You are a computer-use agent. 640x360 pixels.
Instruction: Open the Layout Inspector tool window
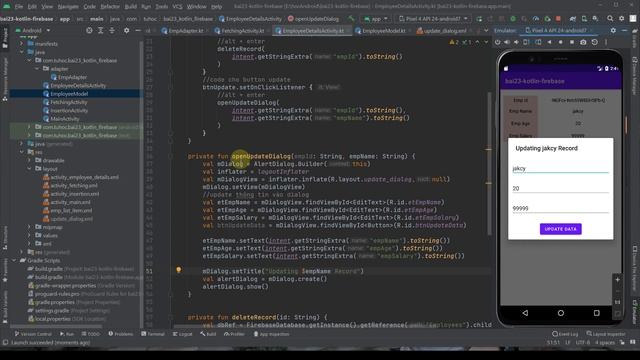[x=606, y=334]
